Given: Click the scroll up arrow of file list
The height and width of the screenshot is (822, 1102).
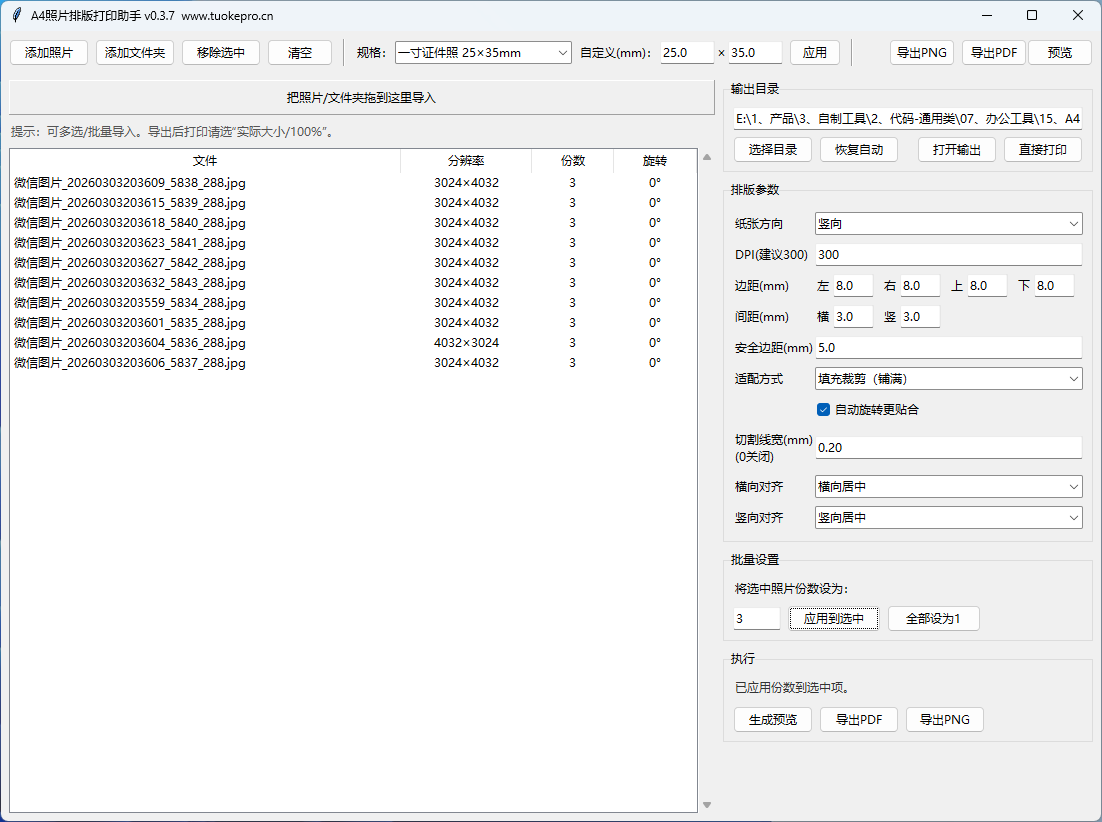Looking at the screenshot, I should 707,157.
